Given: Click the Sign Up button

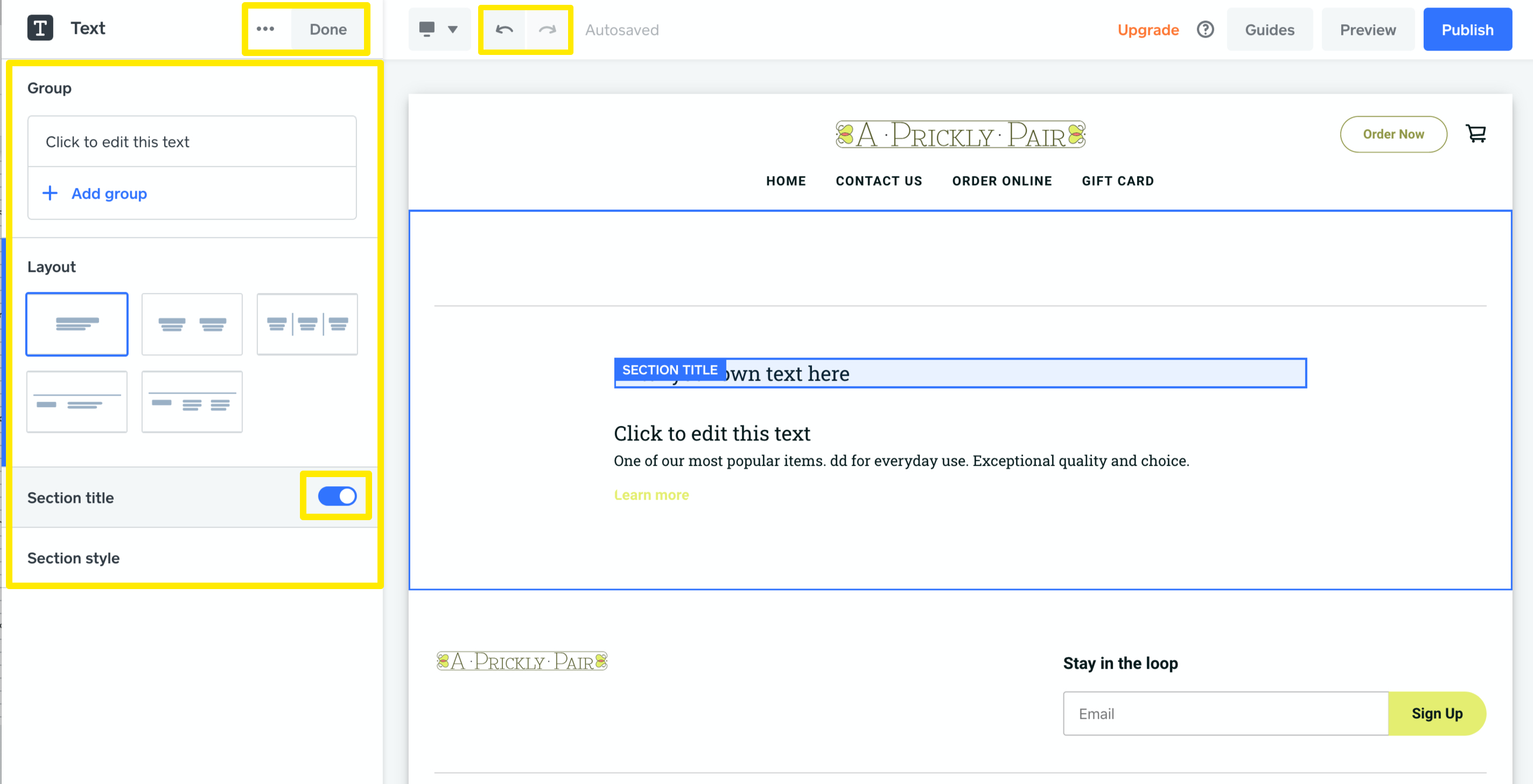Looking at the screenshot, I should 1437,713.
